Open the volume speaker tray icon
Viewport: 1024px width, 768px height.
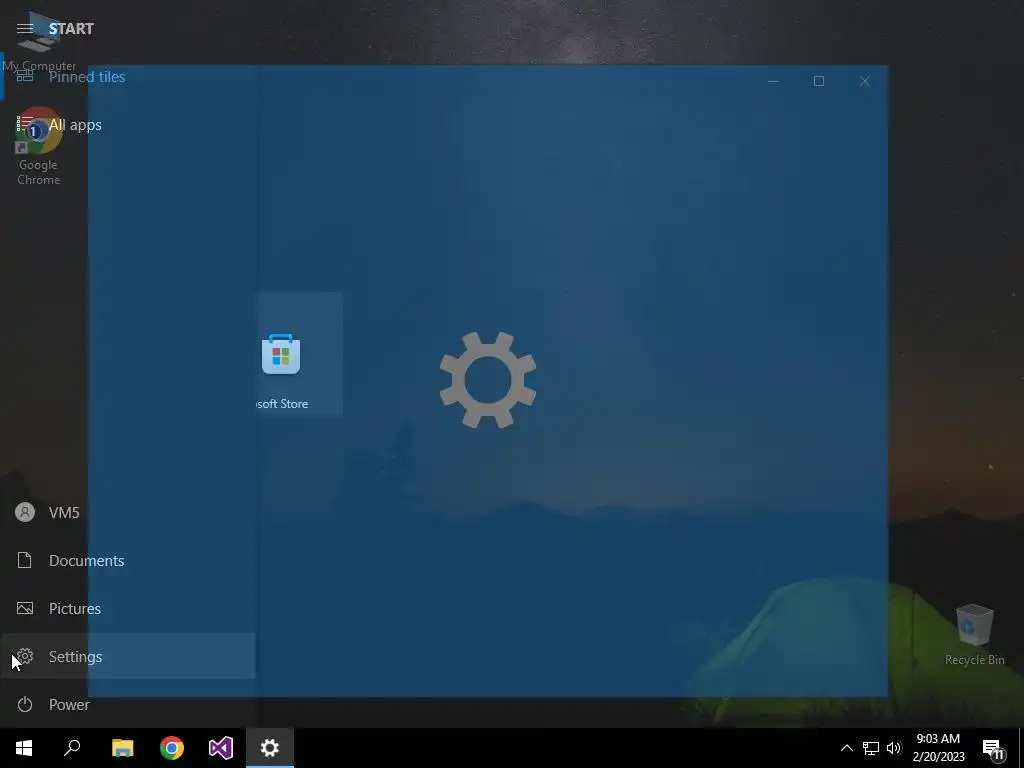(894, 748)
